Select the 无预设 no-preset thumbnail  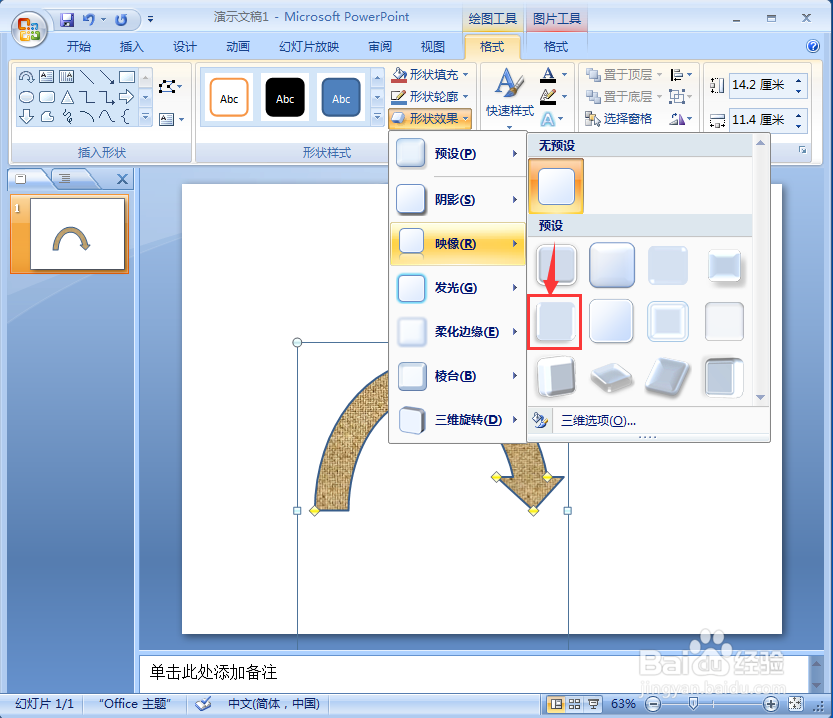click(556, 186)
